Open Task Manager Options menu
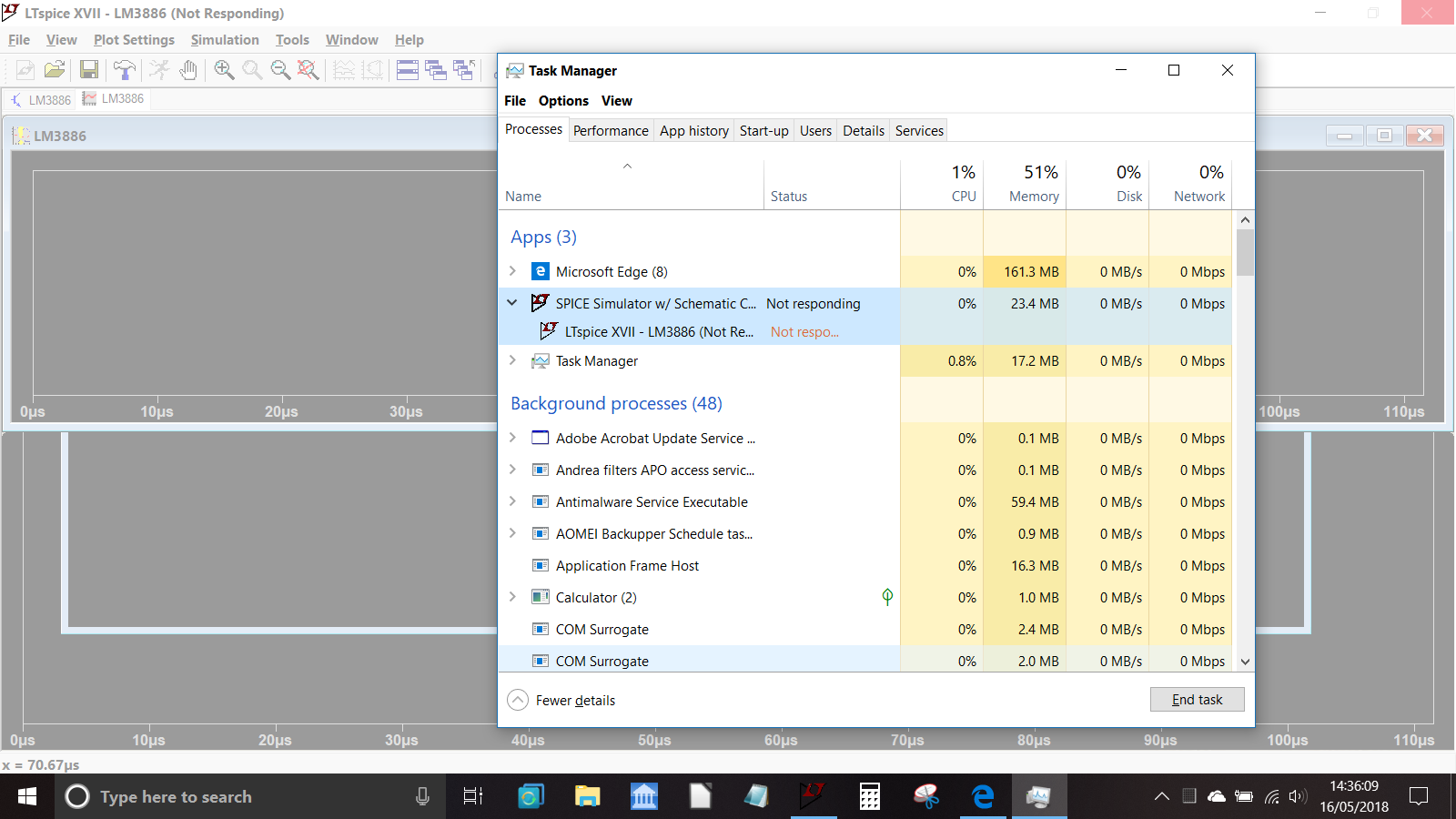Screen dimensions: 1456x819 [x=563, y=101]
